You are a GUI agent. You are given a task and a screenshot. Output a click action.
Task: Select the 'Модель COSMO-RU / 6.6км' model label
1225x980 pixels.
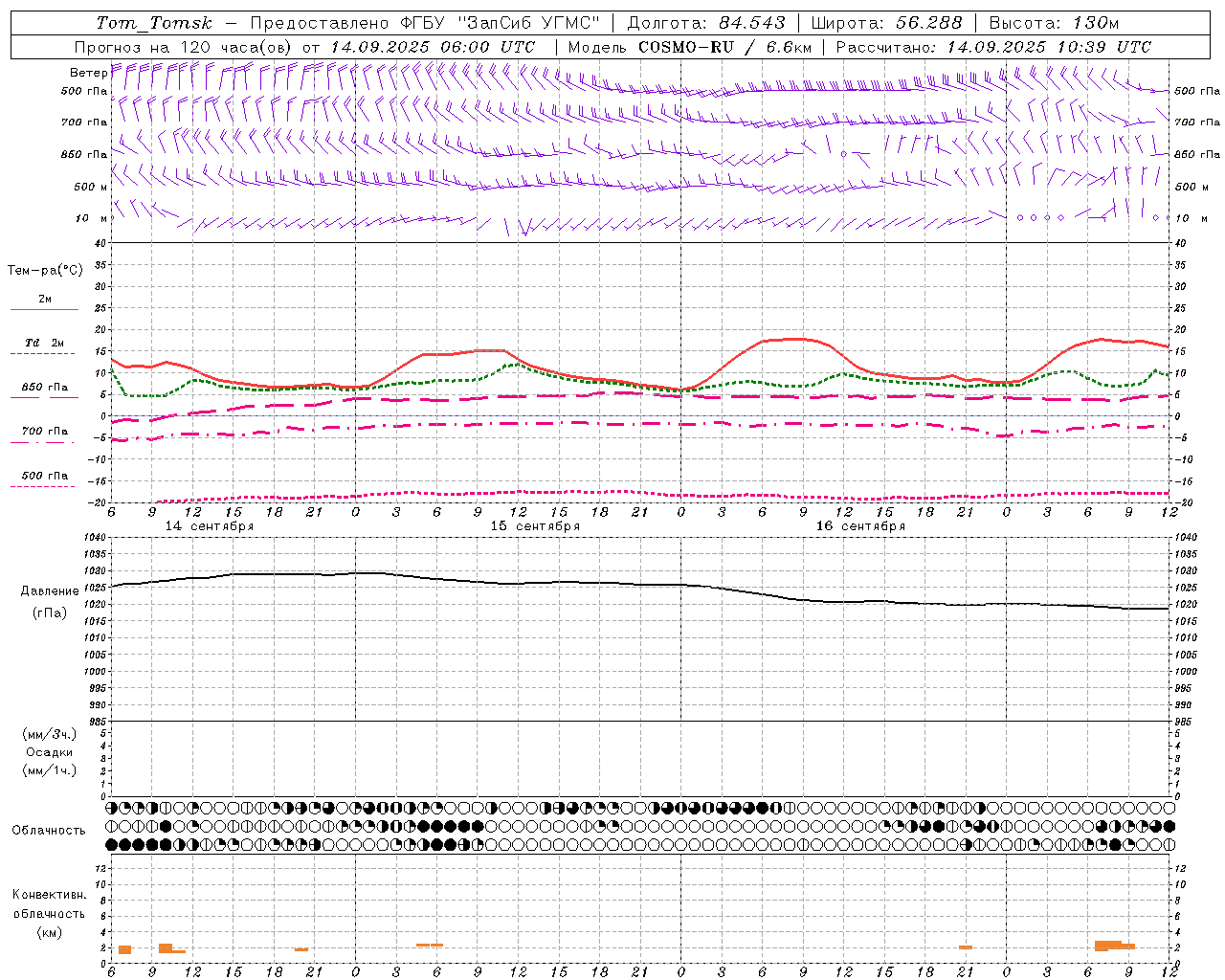(690, 47)
